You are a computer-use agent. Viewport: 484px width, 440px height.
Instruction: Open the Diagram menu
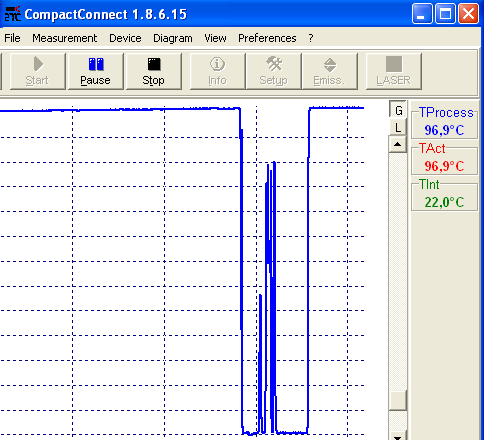click(x=173, y=38)
